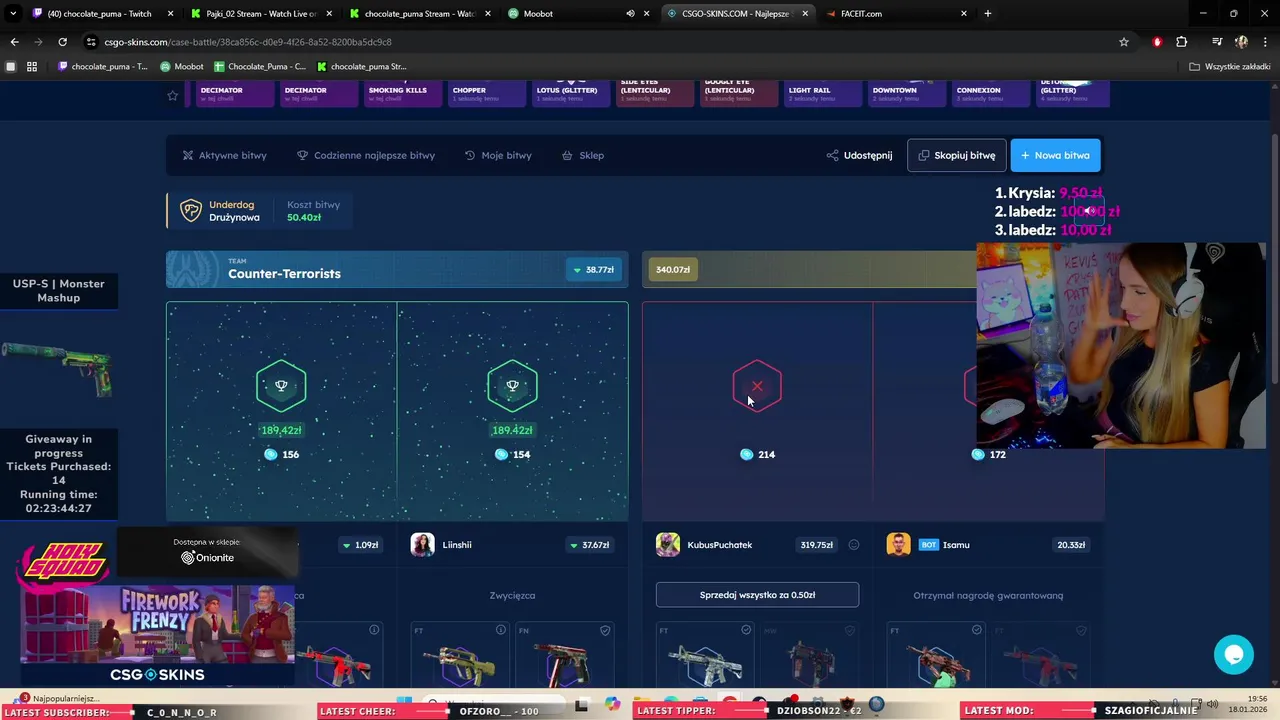This screenshot has height=720, width=1280.
Task: Expand Liinshii's 37.67zł value dropdown
Action: (x=589, y=545)
